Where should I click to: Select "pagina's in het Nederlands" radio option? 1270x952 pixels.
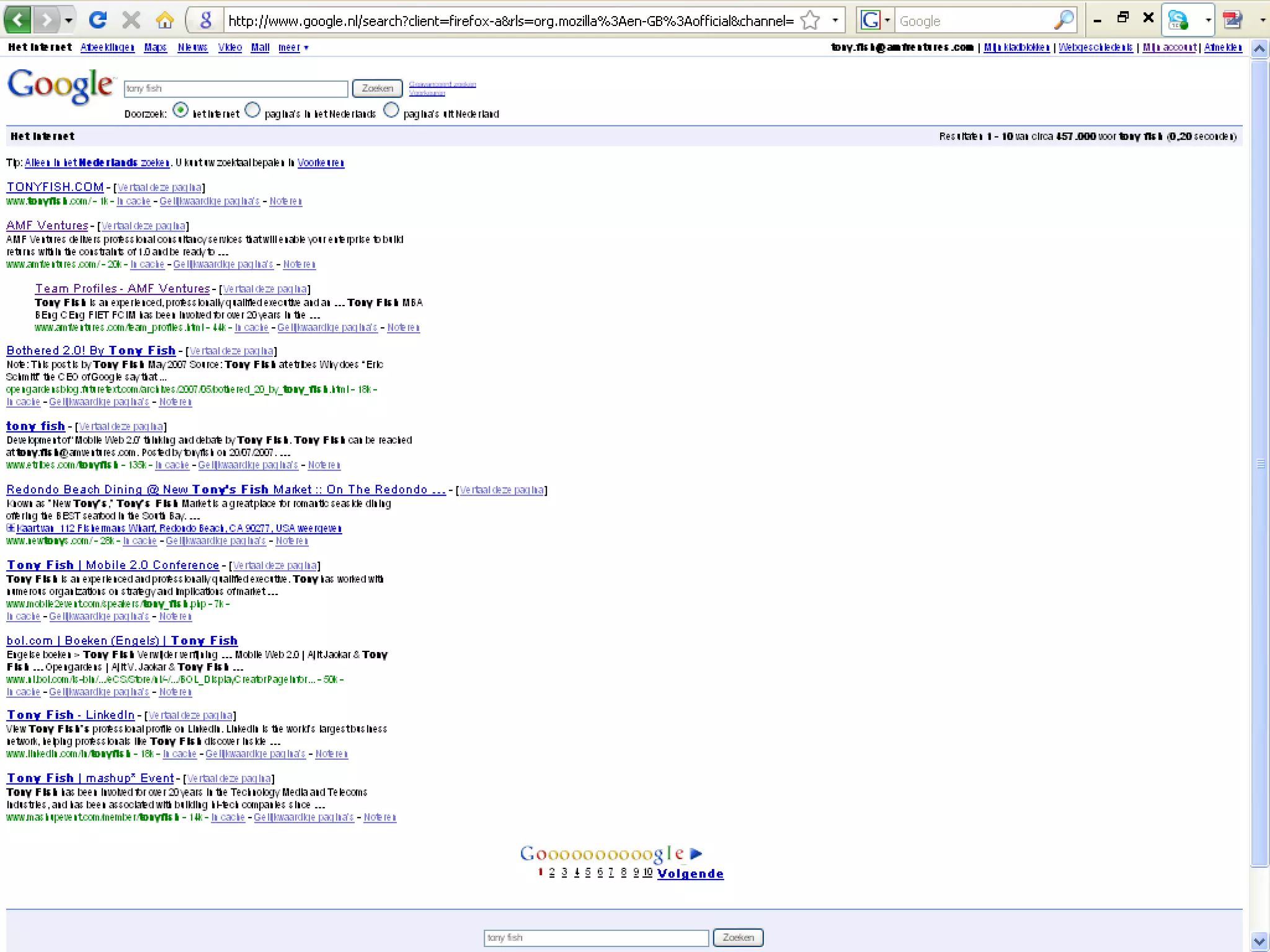click(x=252, y=111)
